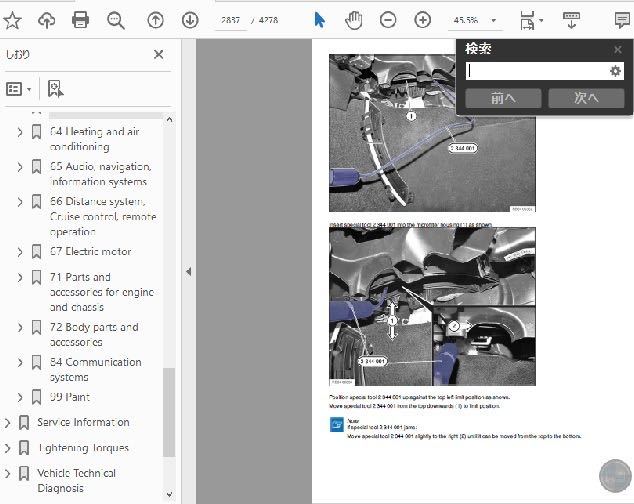Viewport: 634px width, 504px height.
Task: Collapse the navigation pane with side arrow
Action: point(188,271)
